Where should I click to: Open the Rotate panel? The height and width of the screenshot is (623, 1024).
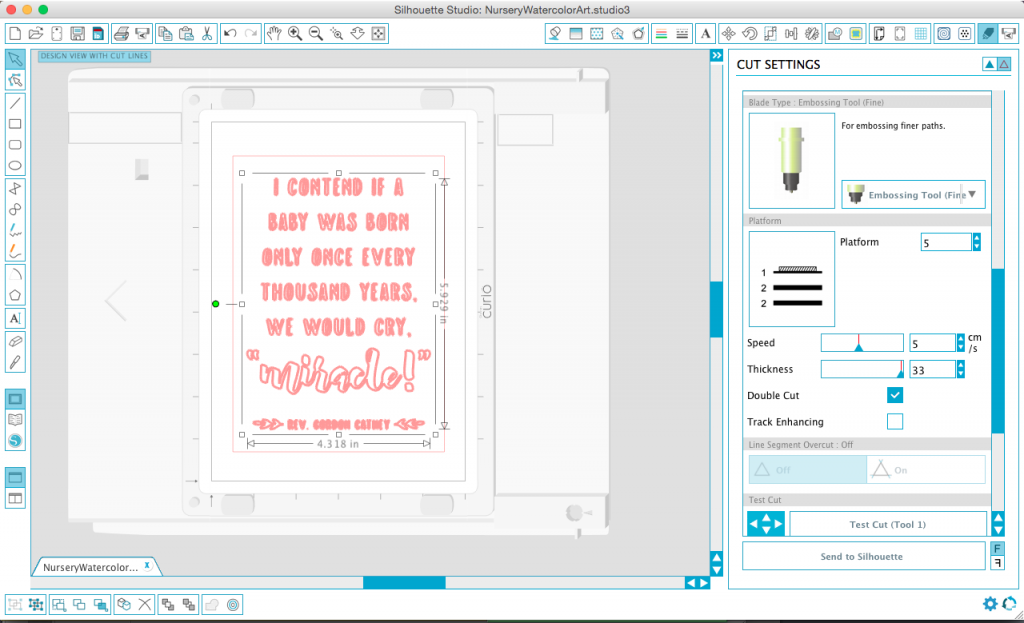750,33
